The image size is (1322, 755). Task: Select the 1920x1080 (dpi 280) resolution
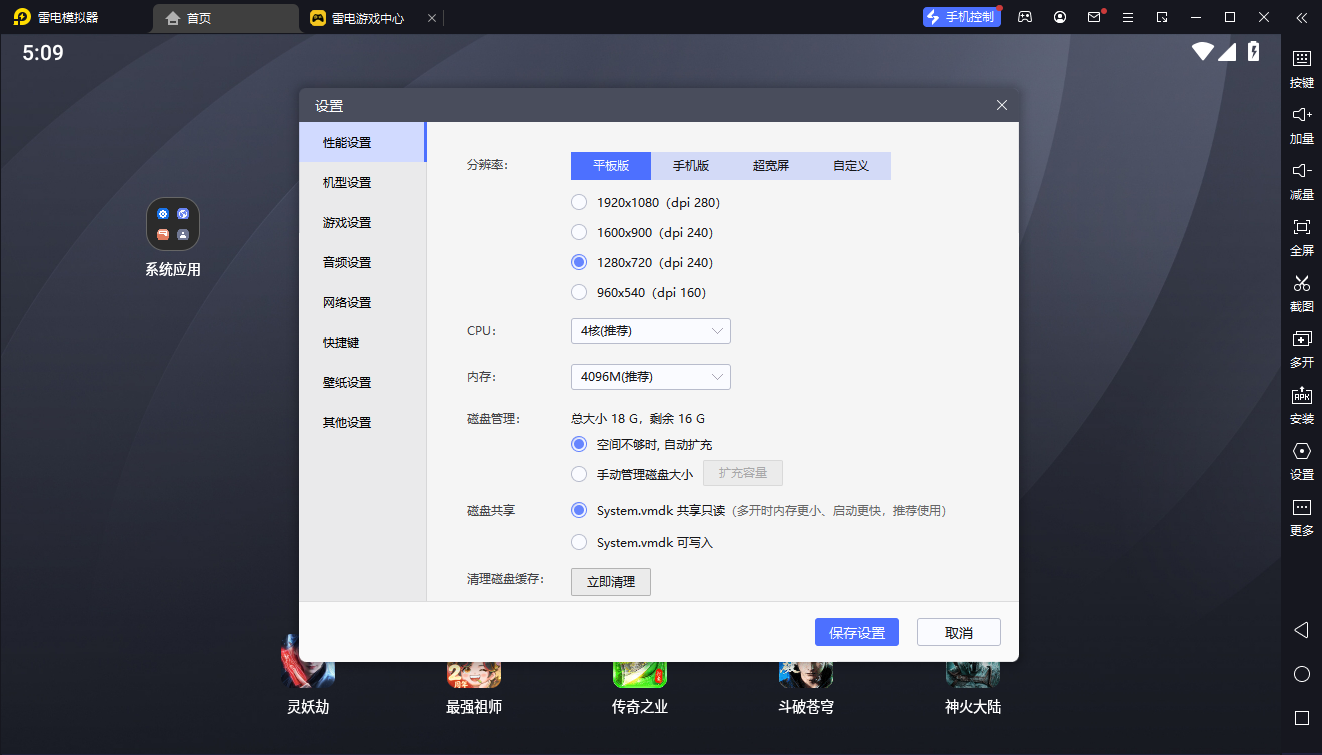pos(579,203)
